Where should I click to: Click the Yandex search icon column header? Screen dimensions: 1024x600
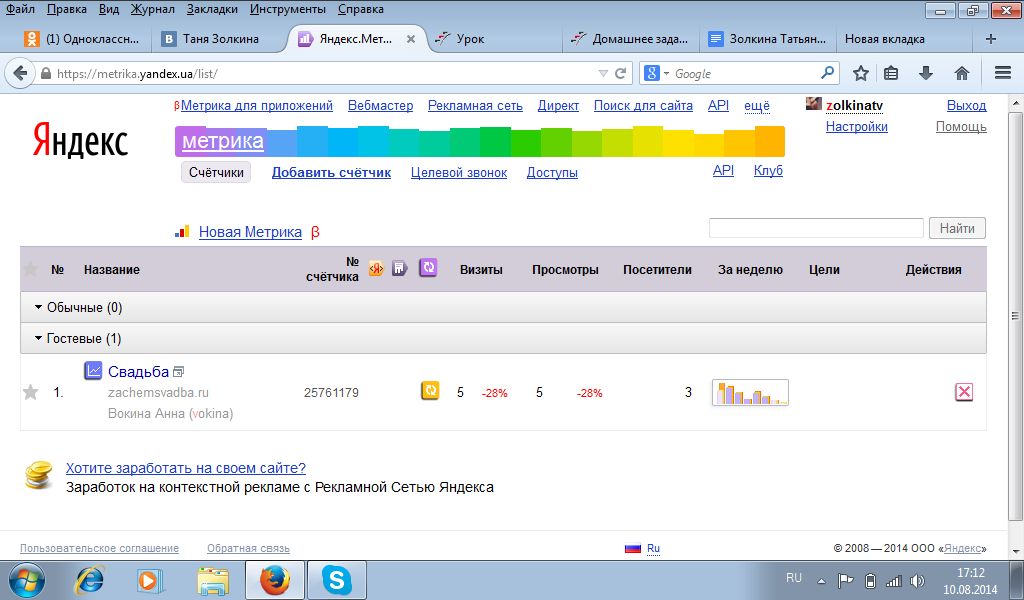[x=376, y=268]
